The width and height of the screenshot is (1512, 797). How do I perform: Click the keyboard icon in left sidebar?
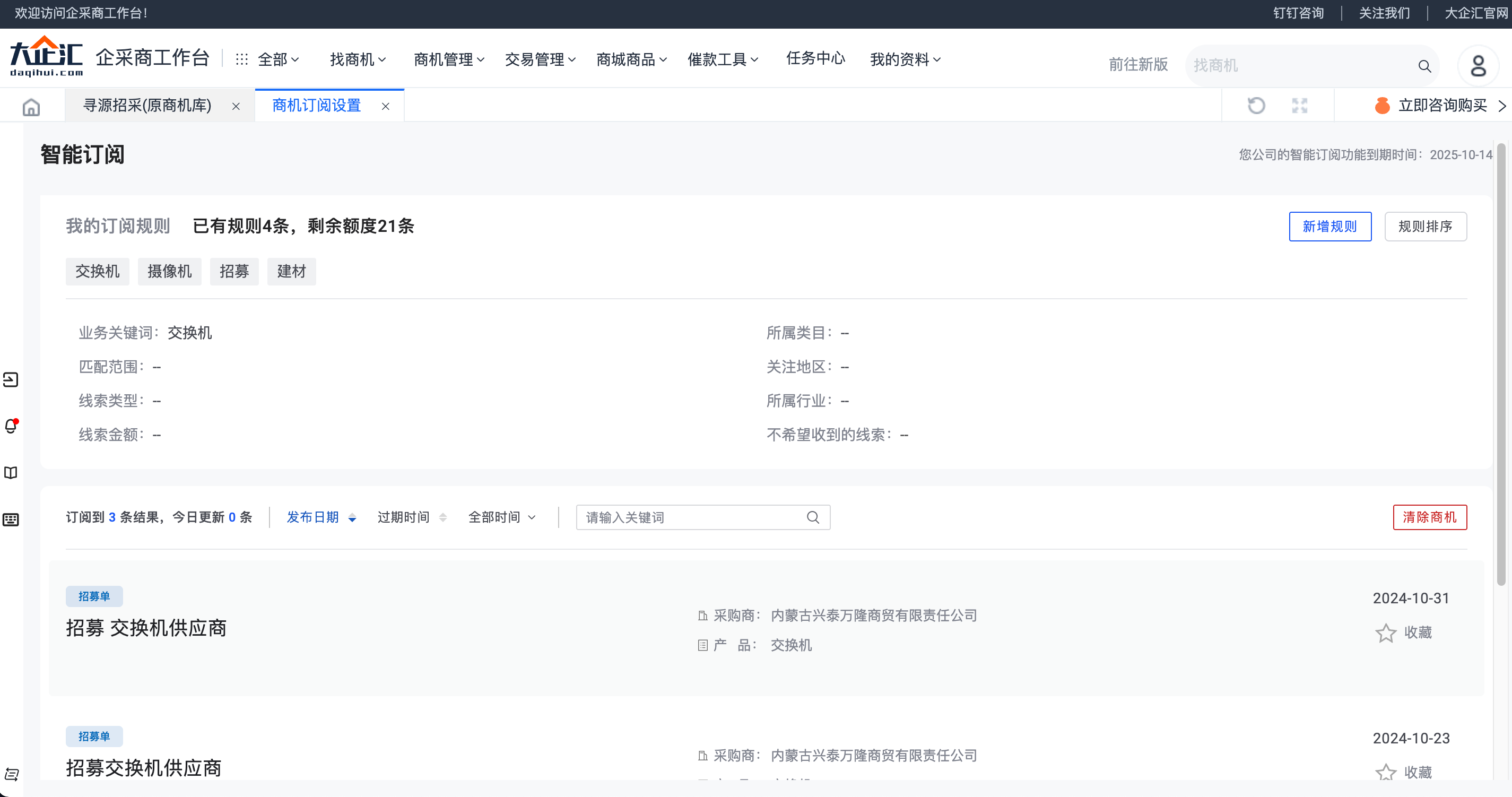(11, 519)
